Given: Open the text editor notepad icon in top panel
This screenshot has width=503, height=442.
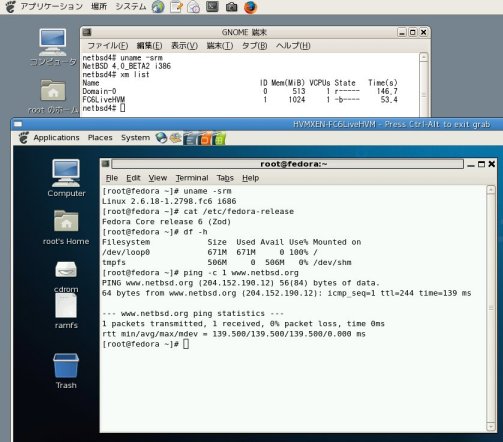Looking at the screenshot, I should click(x=176, y=7).
